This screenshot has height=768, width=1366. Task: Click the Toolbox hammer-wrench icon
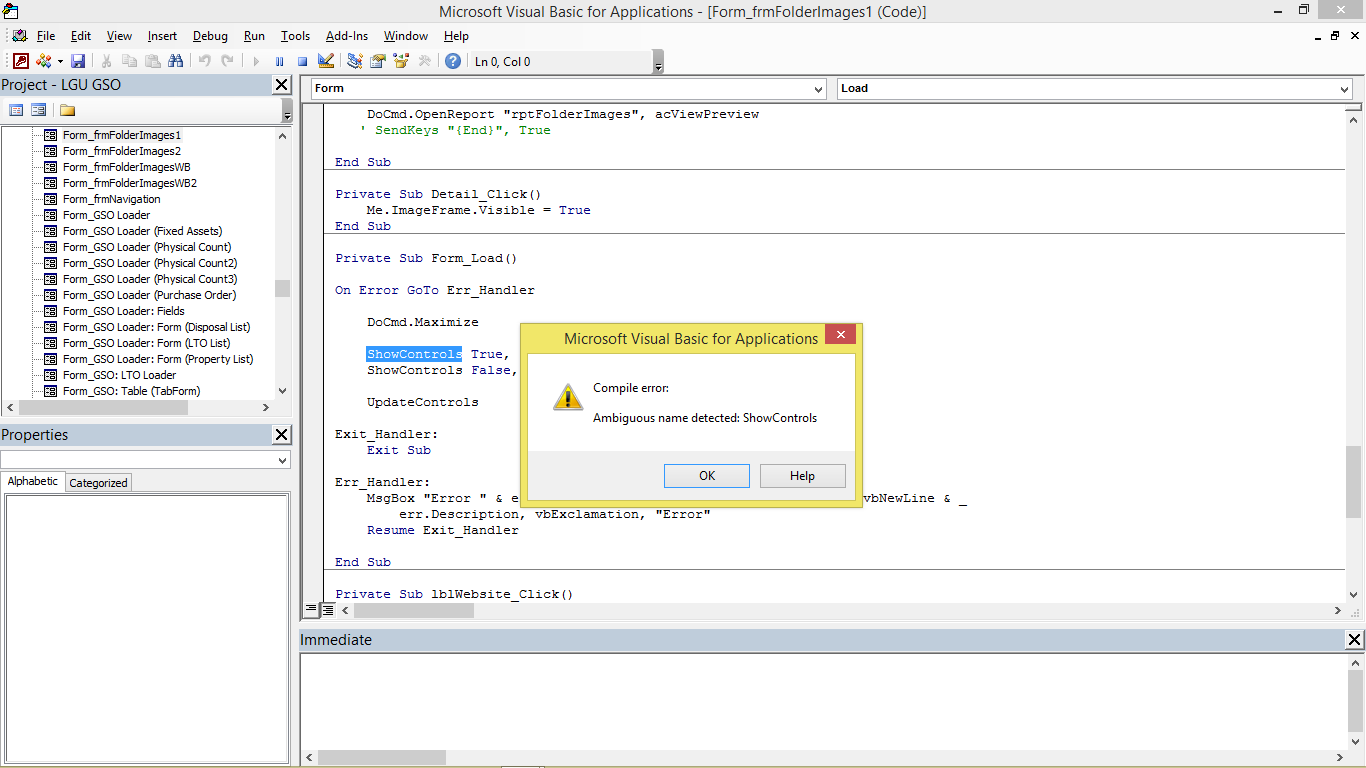(425, 61)
